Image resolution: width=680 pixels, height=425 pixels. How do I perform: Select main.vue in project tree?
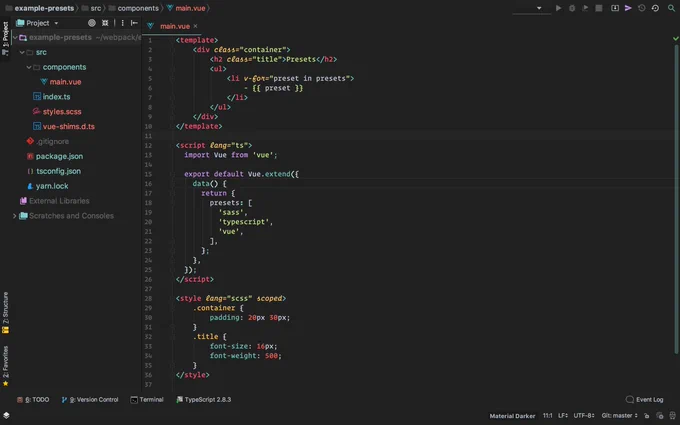point(65,82)
